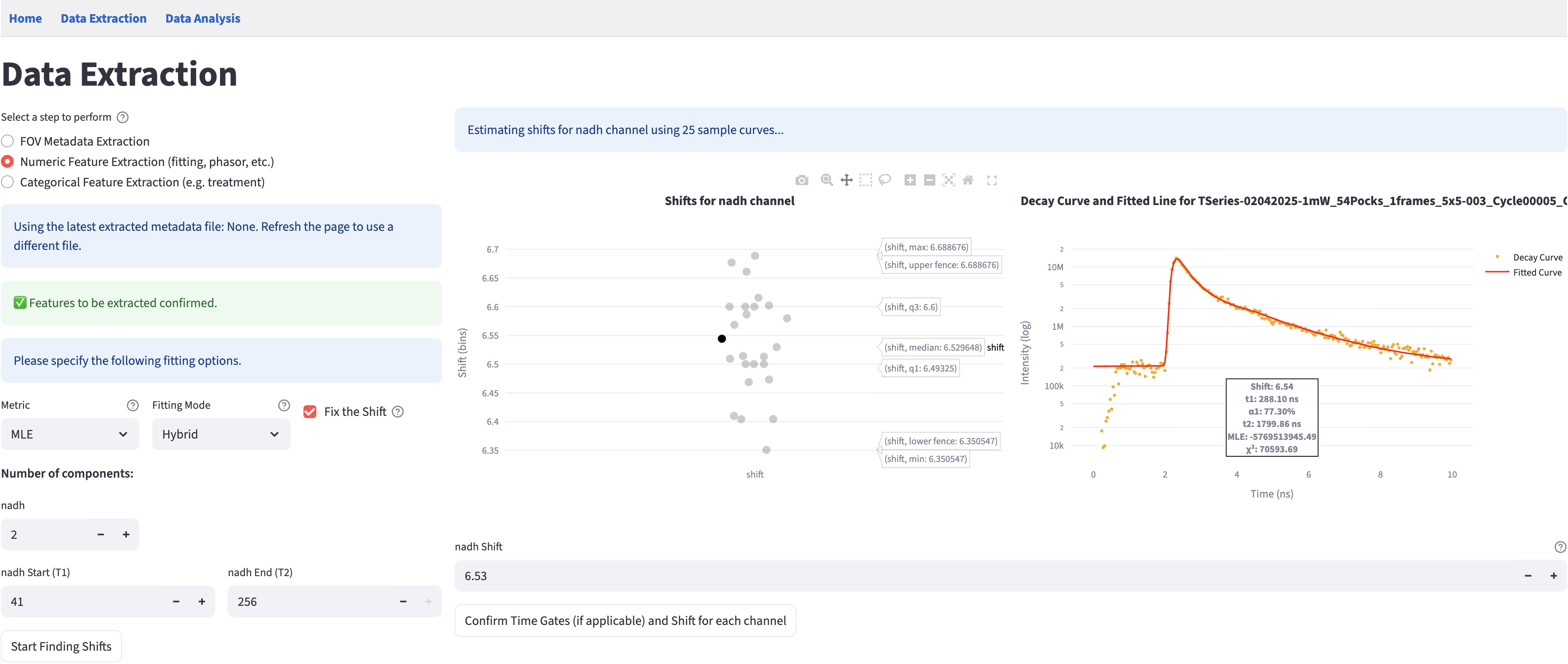
Task: Confirm Time Gates and Shift for each channel
Action: pyautogui.click(x=625, y=621)
